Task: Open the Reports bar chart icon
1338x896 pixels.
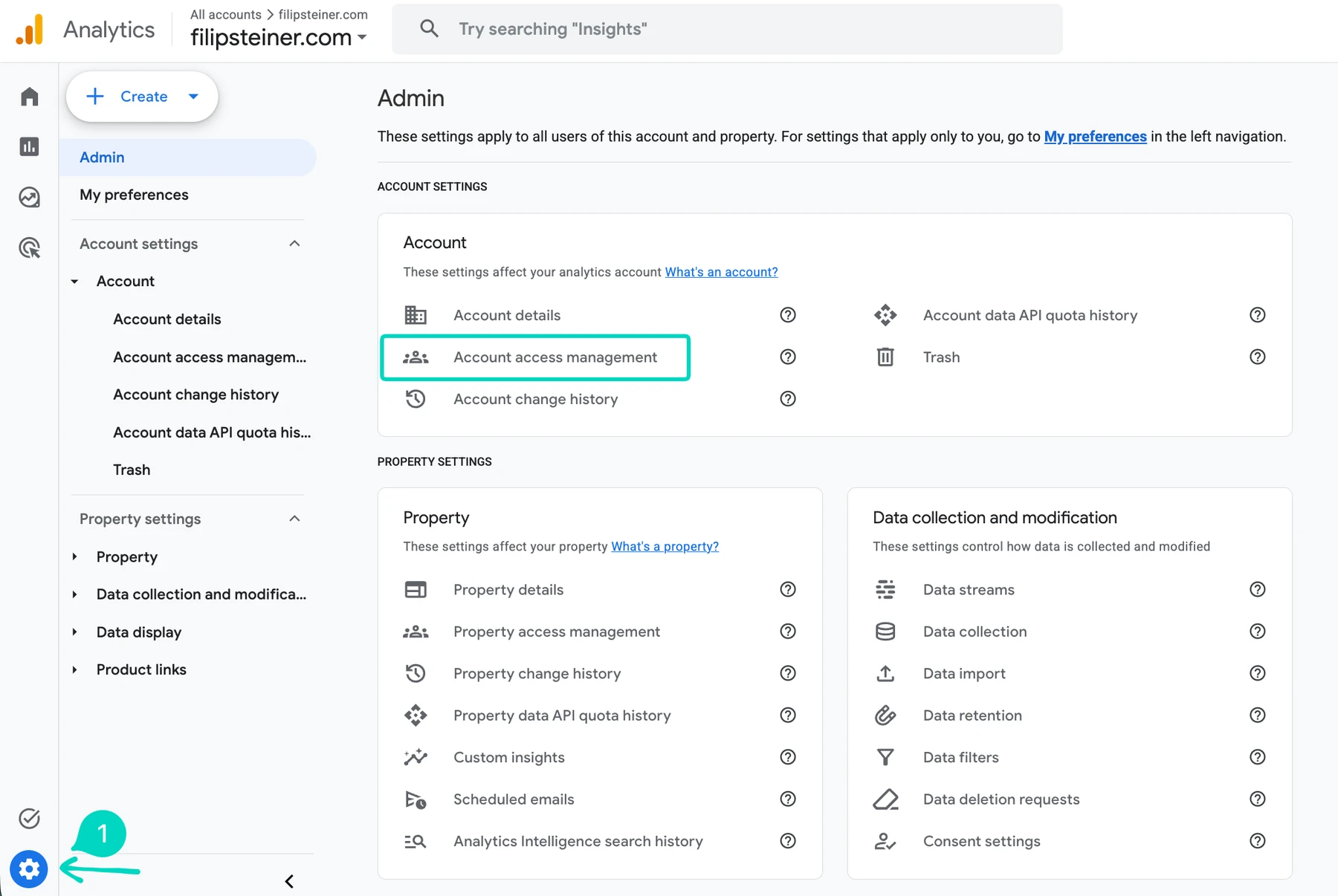Action: (x=29, y=146)
